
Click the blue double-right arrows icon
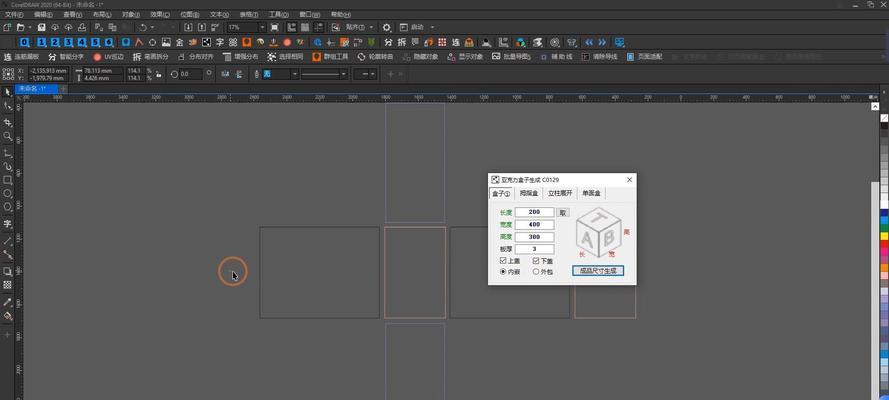[x=602, y=42]
